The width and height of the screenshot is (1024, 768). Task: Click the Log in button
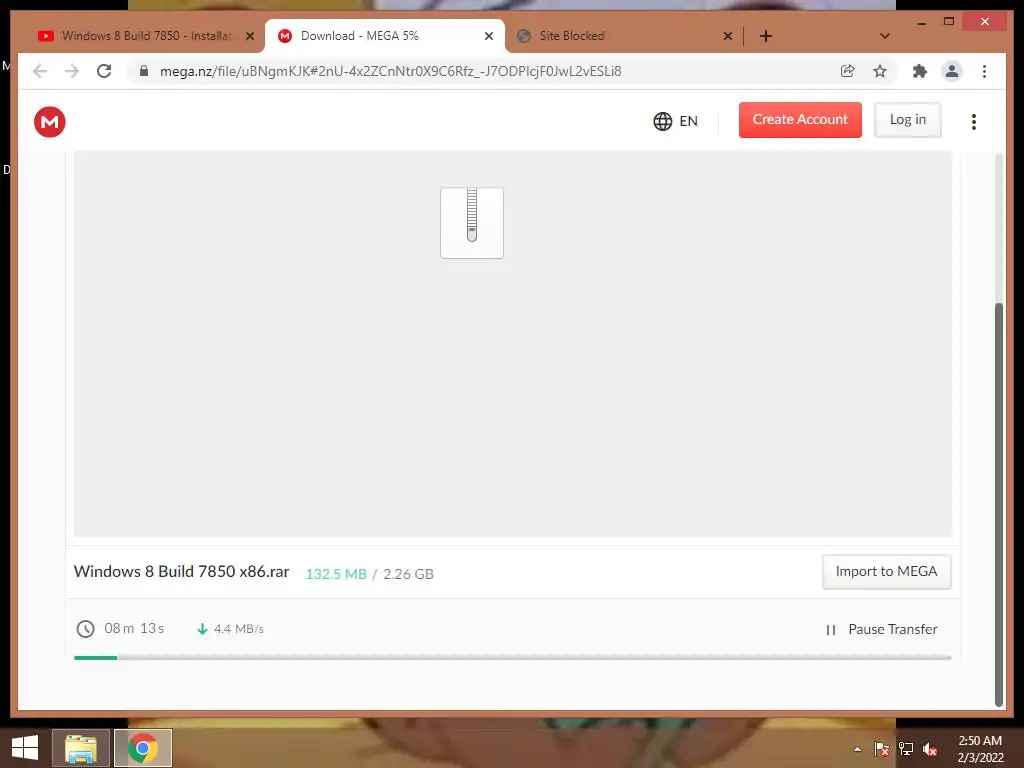click(x=908, y=120)
